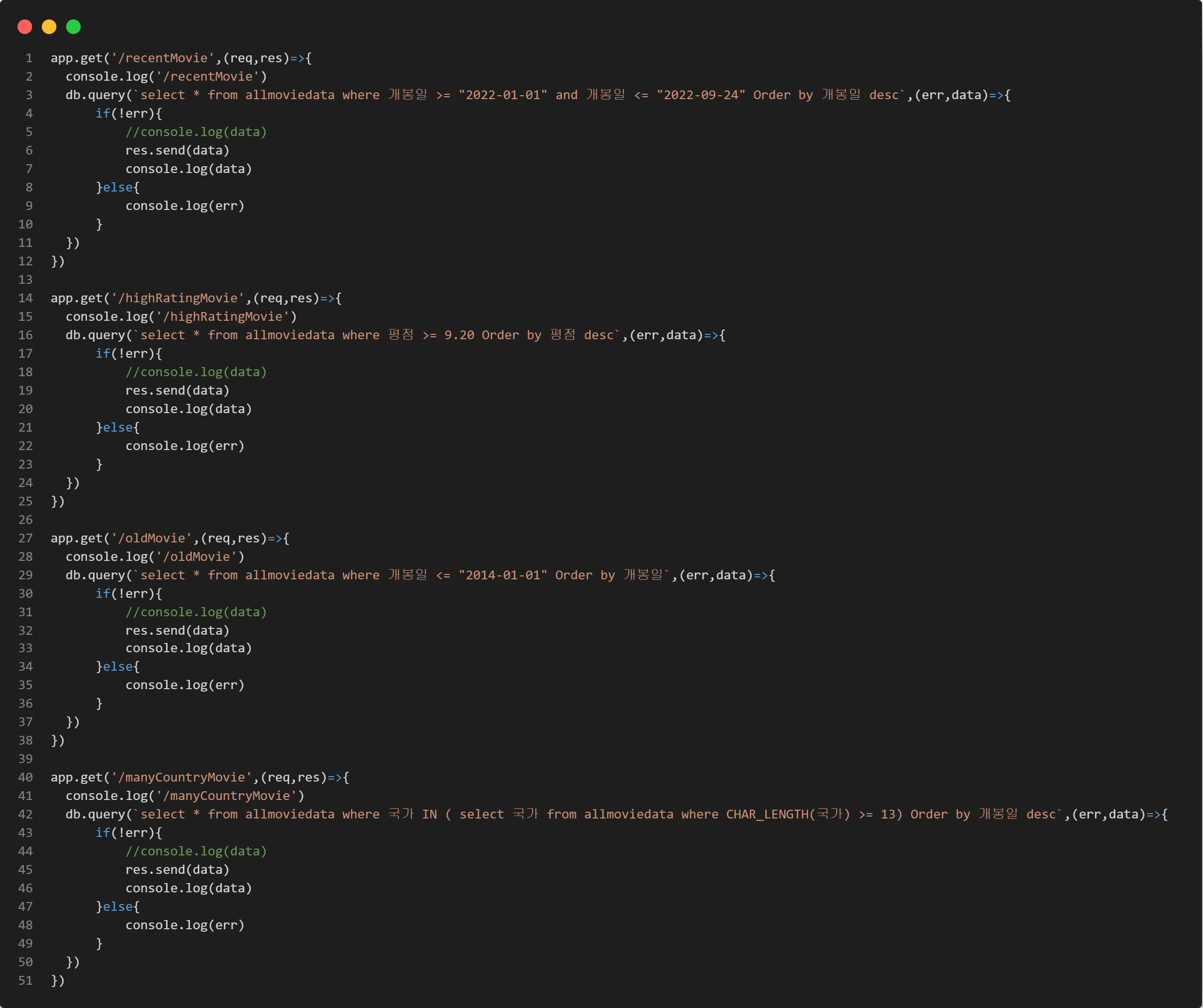Click line number 39 in the gutter
Viewport: 1203px width, 1008px height.
[x=25, y=759]
